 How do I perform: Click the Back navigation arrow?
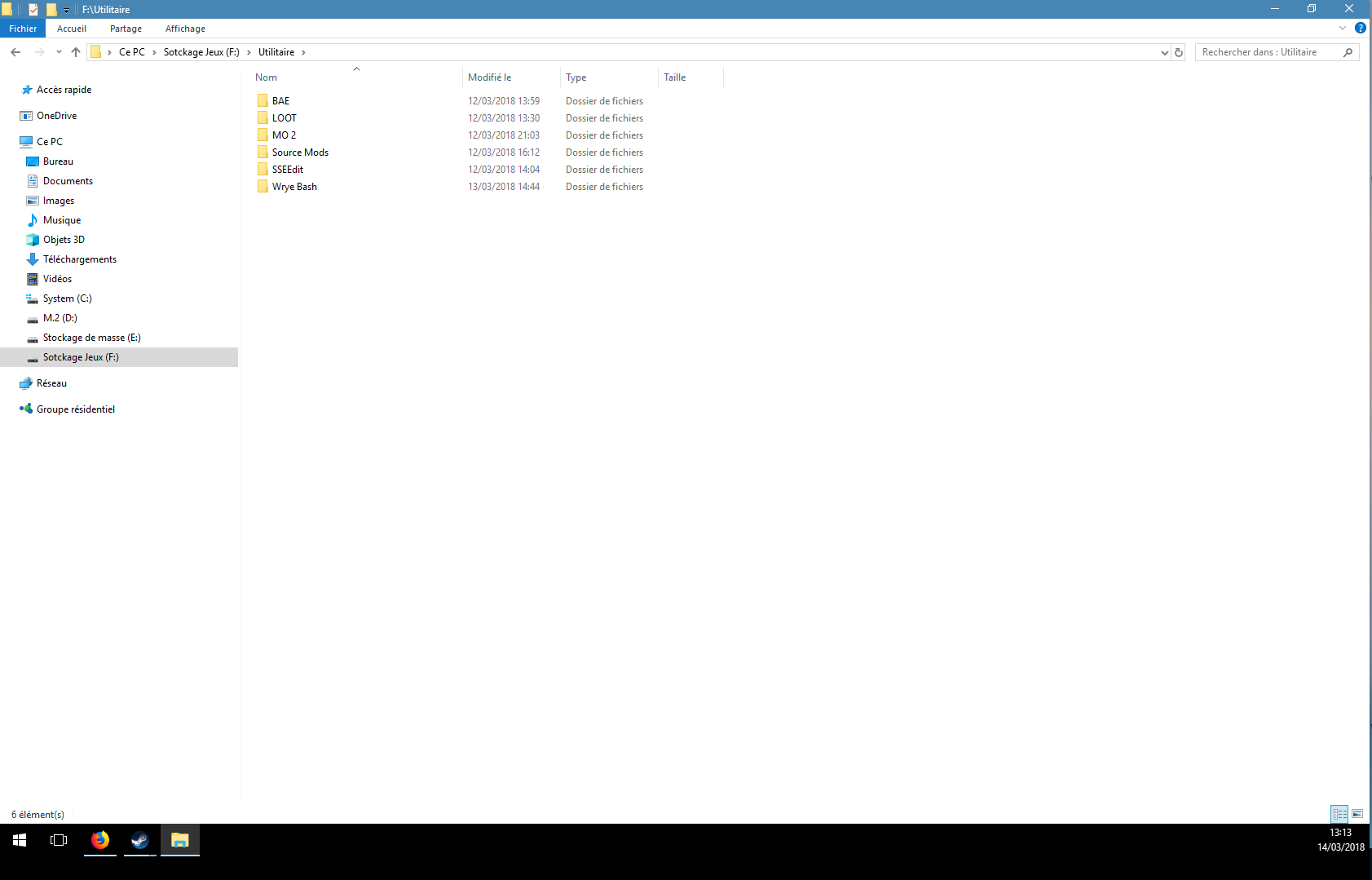(x=15, y=52)
